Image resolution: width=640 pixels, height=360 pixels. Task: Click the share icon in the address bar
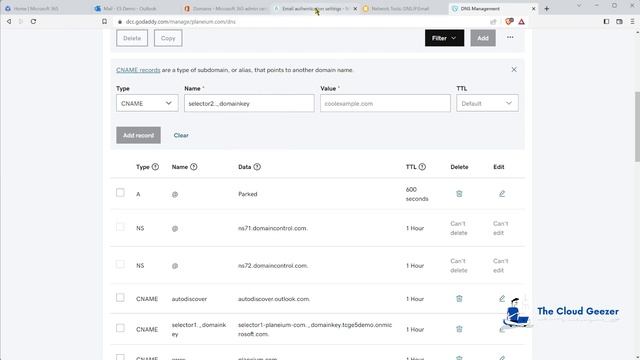[x=493, y=22]
